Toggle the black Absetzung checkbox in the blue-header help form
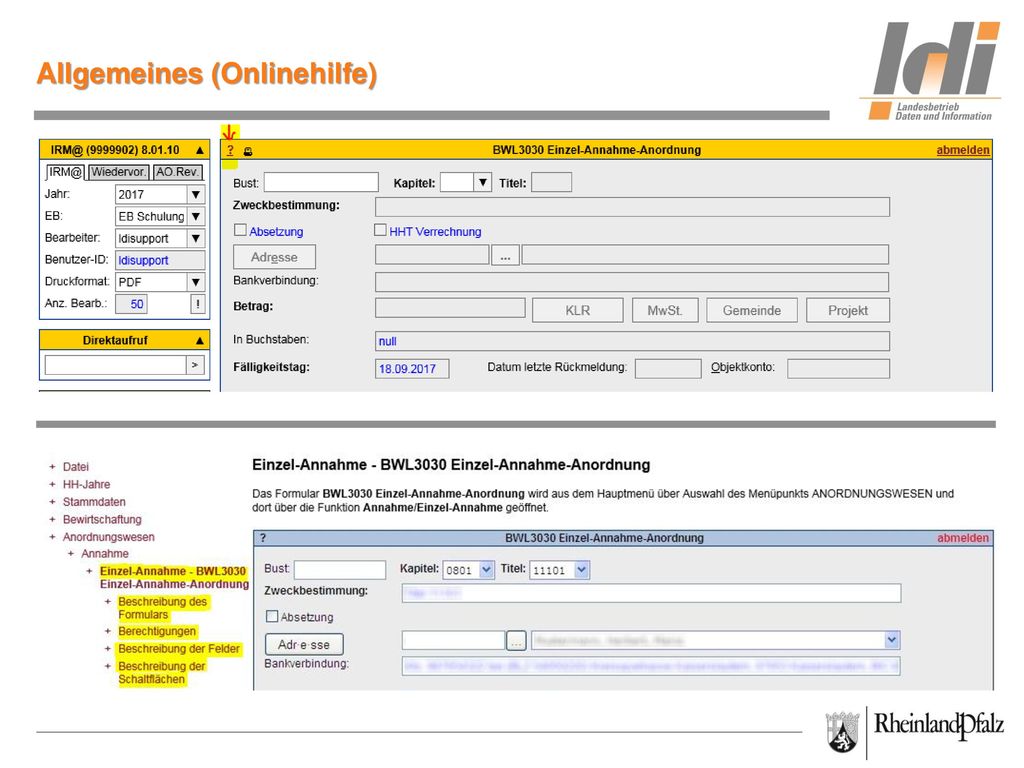Screen dimensions: 1024x768 pos(272,616)
